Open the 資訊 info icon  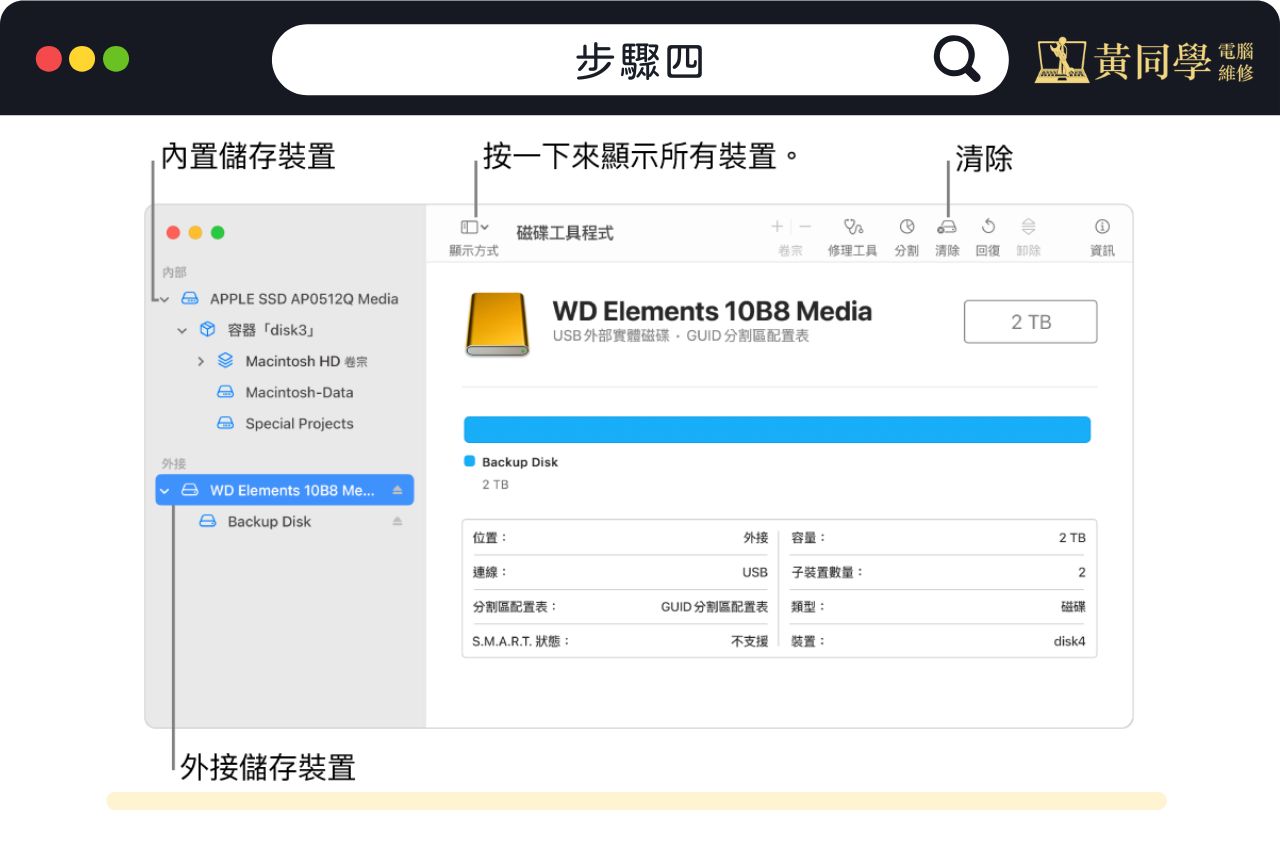pyautogui.click(x=1102, y=227)
